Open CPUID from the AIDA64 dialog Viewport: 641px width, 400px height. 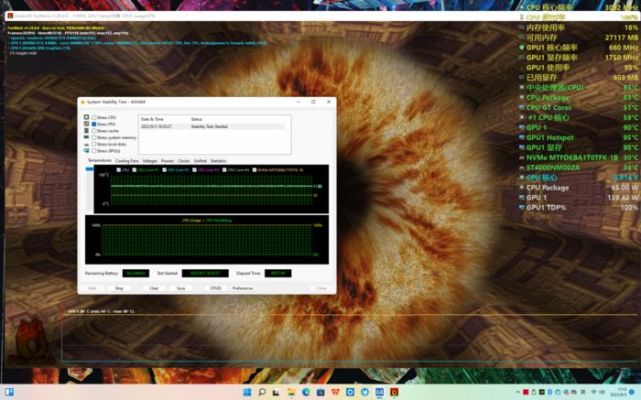coord(215,288)
